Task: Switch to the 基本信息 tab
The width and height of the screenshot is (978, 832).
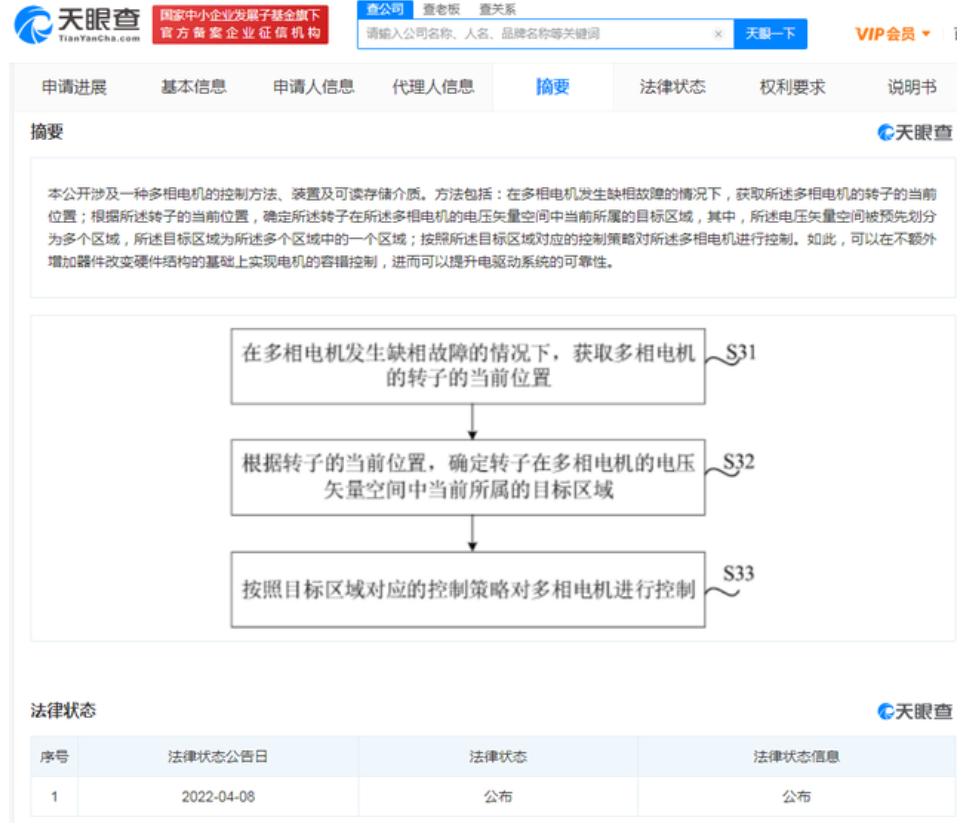Action: [196, 88]
